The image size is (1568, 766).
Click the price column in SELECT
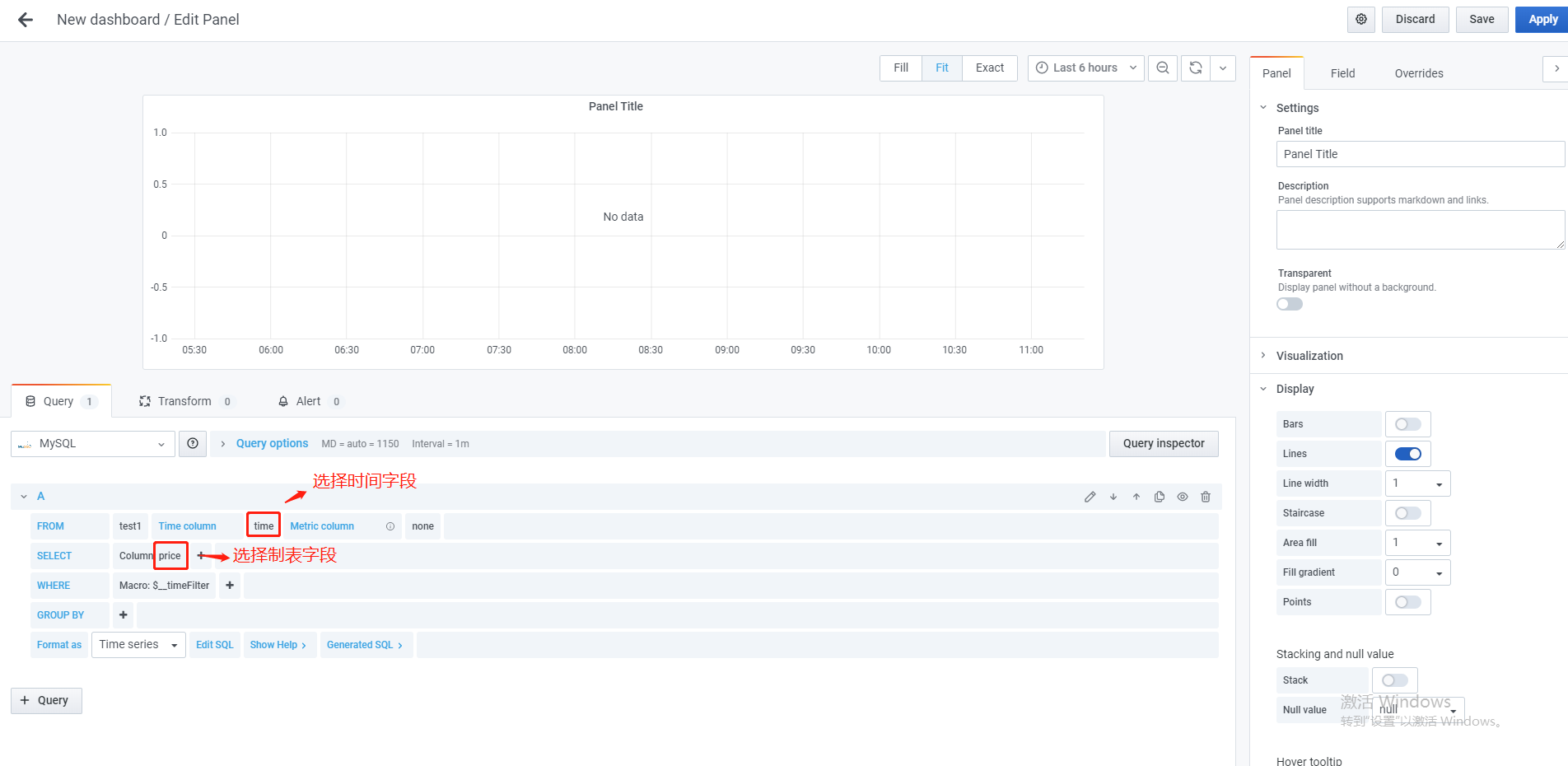click(170, 556)
